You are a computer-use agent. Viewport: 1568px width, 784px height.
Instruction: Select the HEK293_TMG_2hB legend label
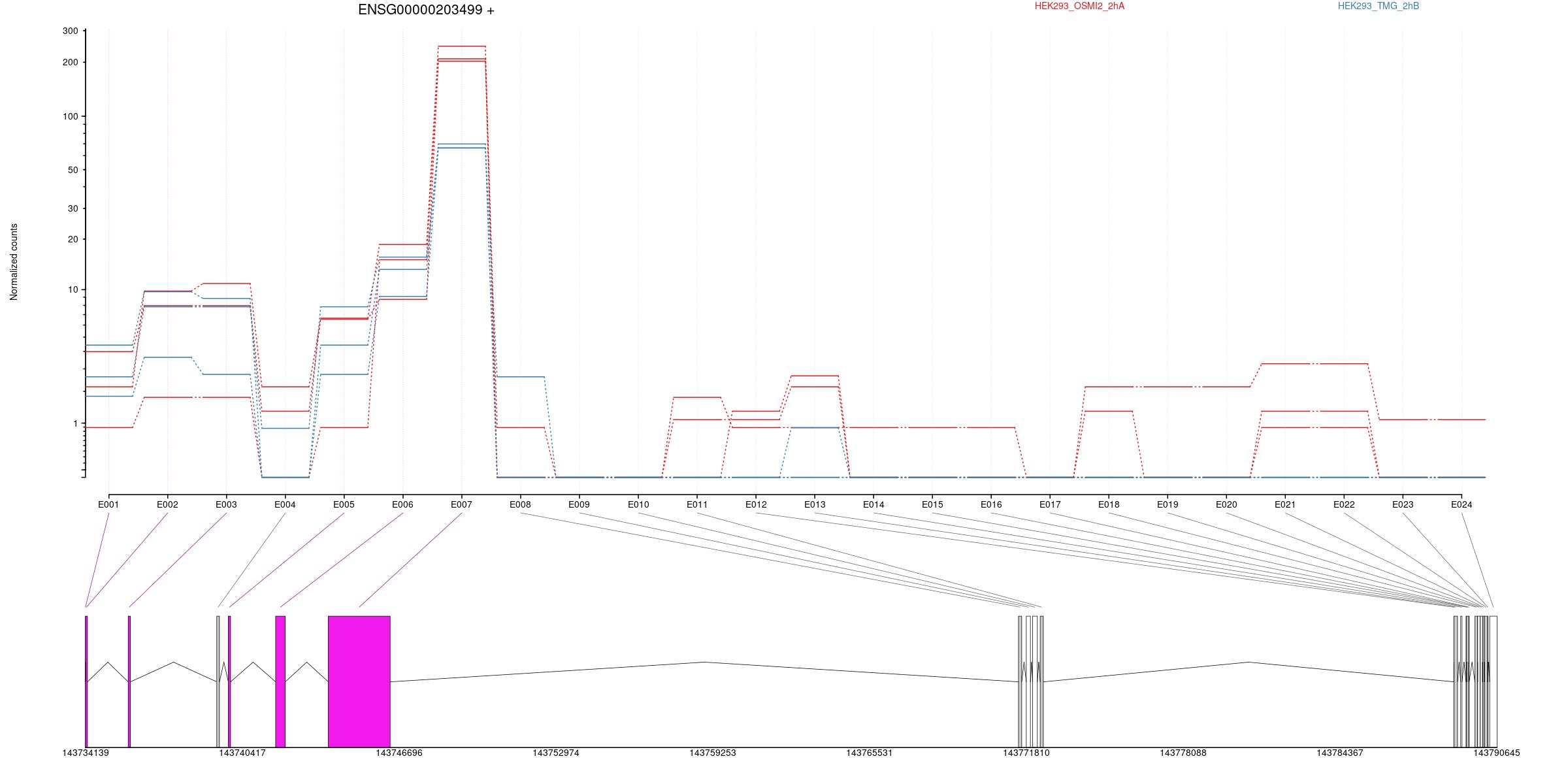click(1379, 6)
